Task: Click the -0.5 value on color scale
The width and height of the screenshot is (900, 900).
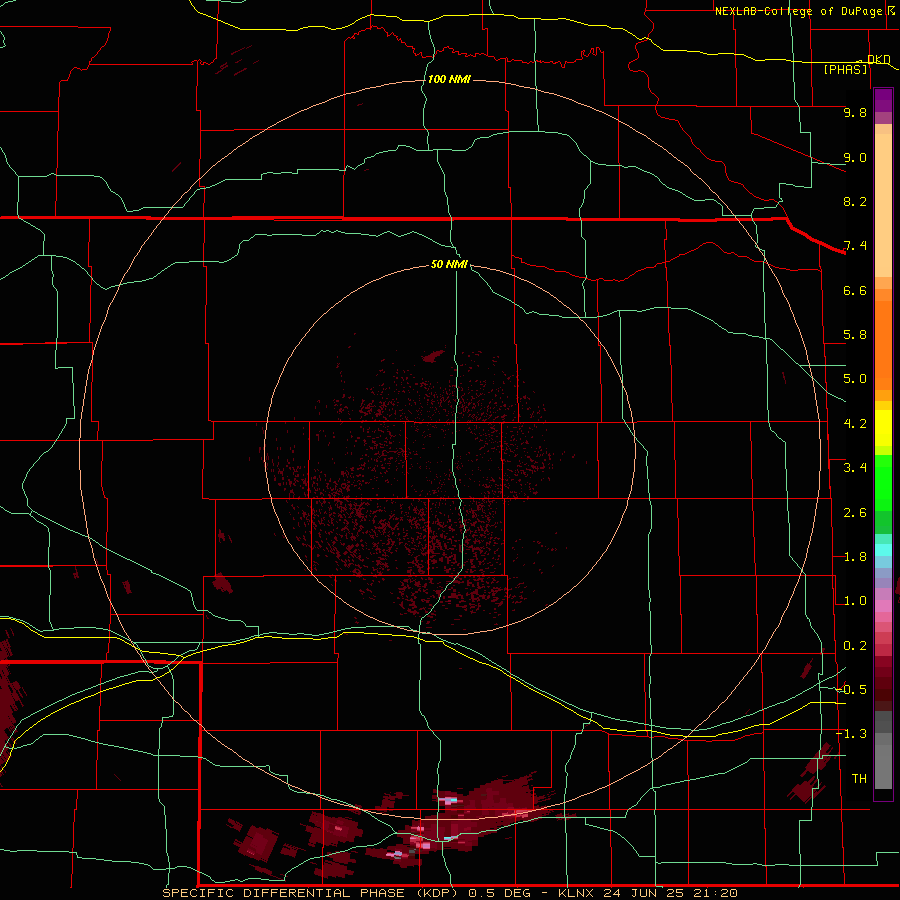Action: click(852, 690)
